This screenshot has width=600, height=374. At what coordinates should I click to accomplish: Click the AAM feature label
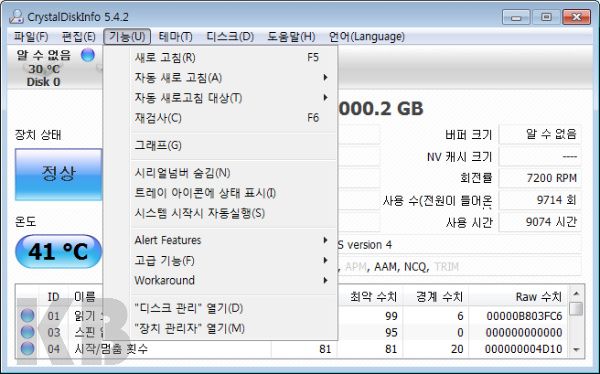[386, 266]
